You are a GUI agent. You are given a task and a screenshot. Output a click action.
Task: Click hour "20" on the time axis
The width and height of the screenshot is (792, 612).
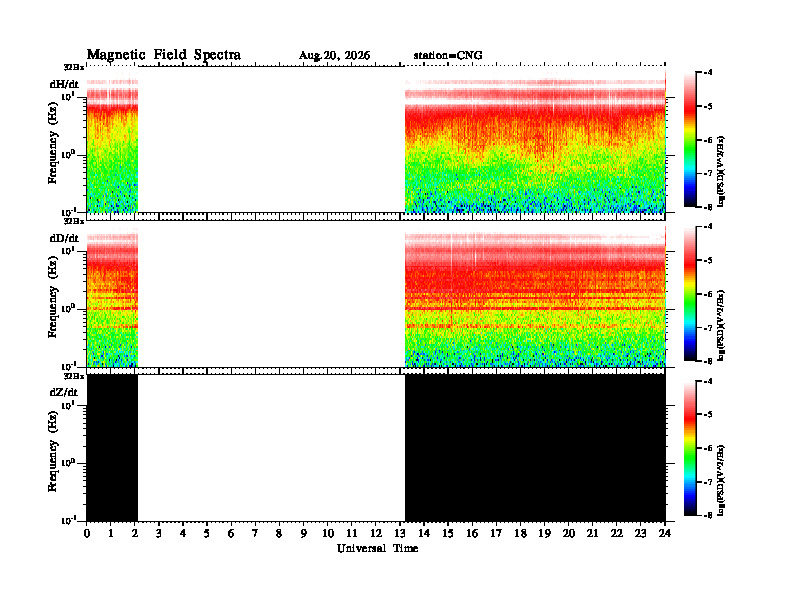(x=569, y=533)
